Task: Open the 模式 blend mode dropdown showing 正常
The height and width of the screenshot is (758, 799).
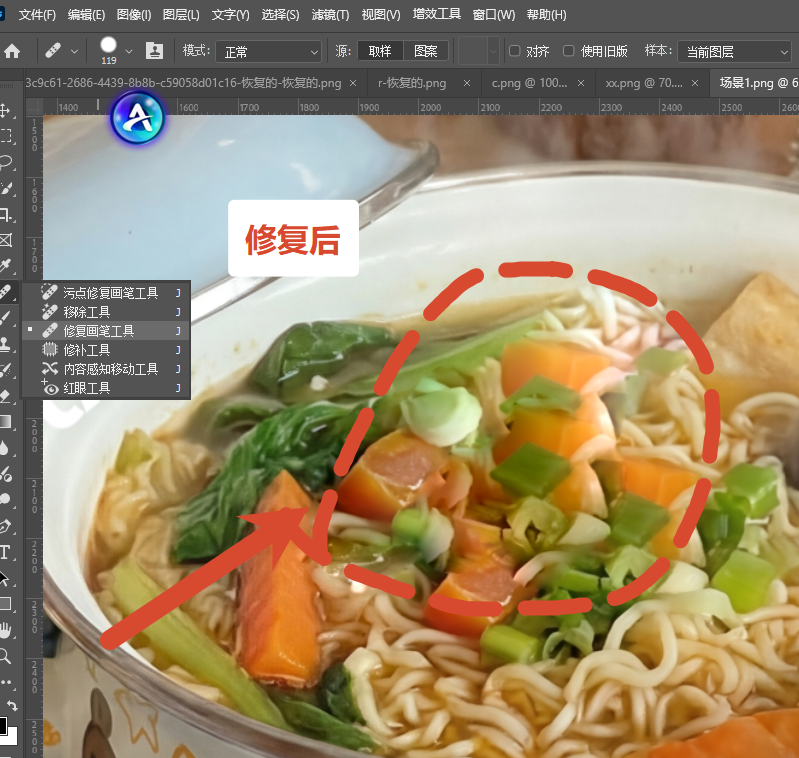Action: (x=269, y=52)
